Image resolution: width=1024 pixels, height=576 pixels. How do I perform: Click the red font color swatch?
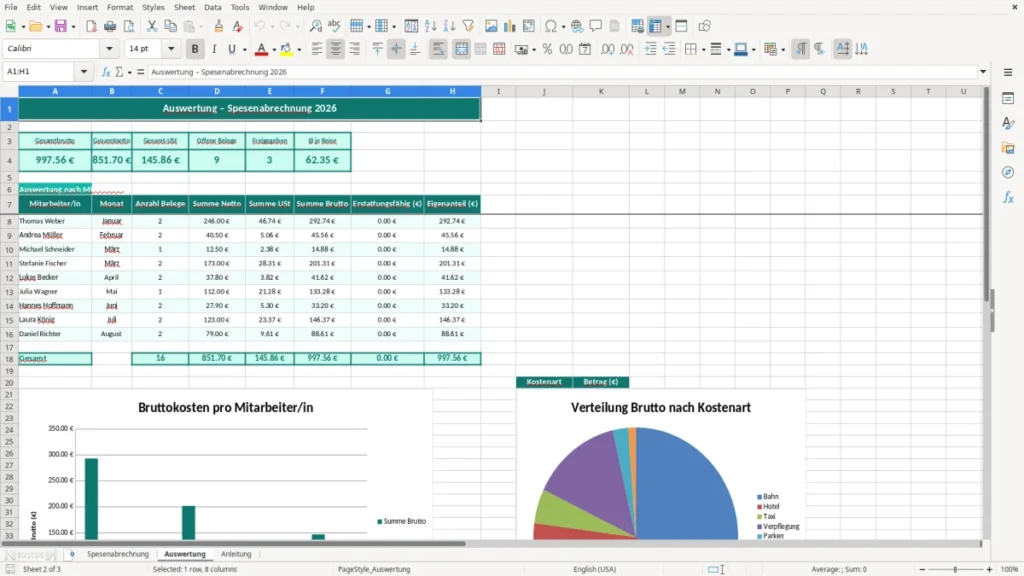261,49
